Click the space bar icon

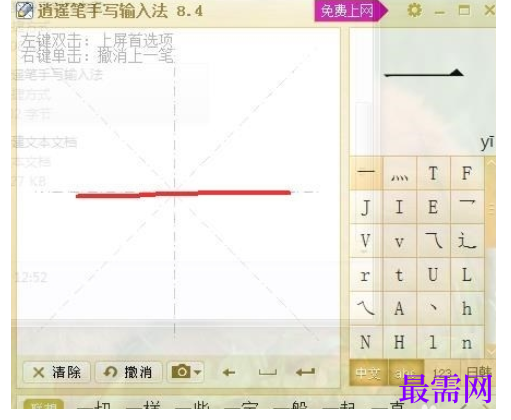[268, 372]
